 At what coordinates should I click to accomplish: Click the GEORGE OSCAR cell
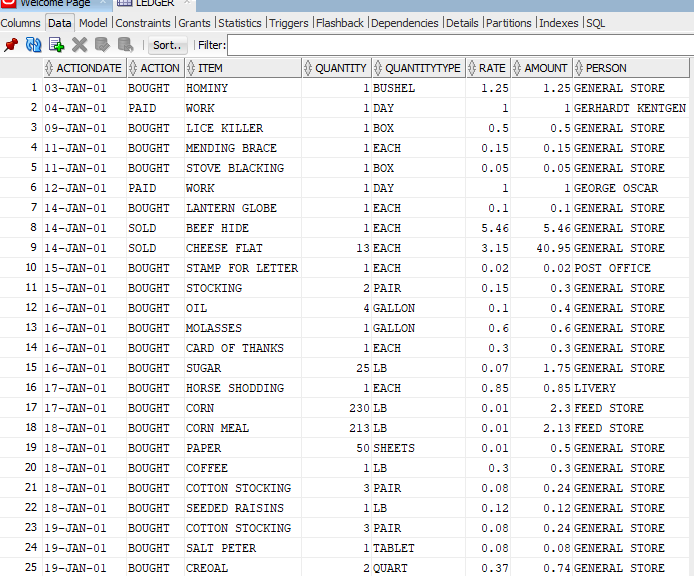point(630,188)
